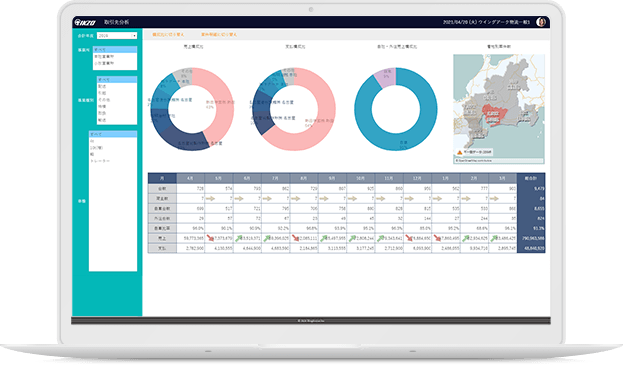623x365 pixels.
Task: Click the green up arrow in 9月 column
Action: pyautogui.click(x=324, y=238)
